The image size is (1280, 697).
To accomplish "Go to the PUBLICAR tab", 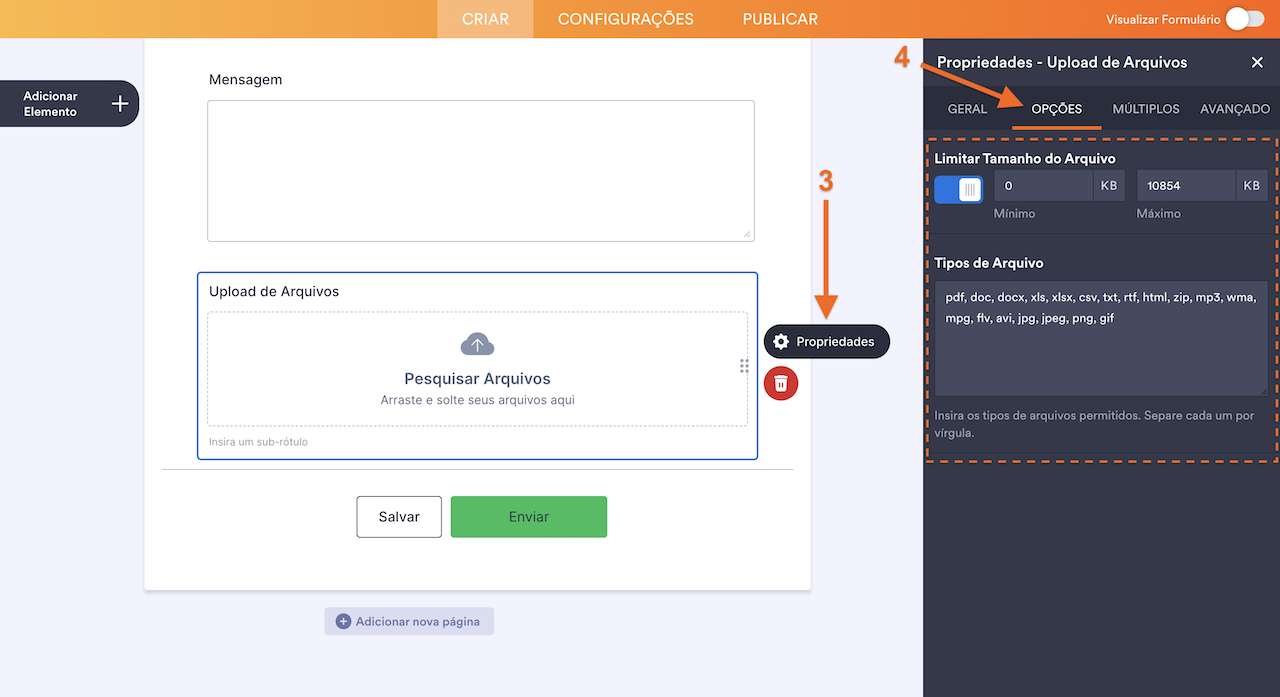I will pyautogui.click(x=780, y=19).
